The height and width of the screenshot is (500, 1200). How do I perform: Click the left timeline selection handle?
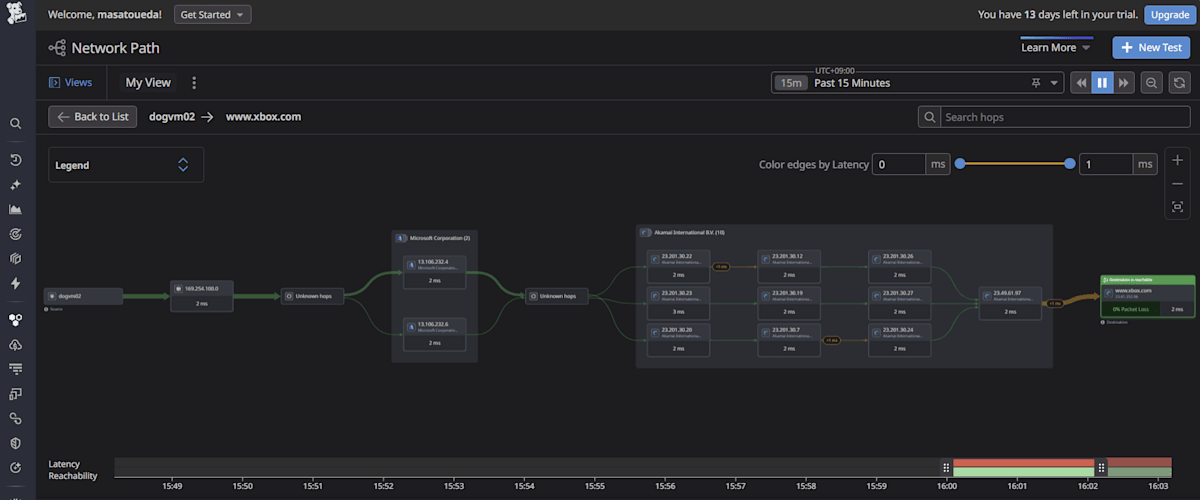click(x=947, y=468)
